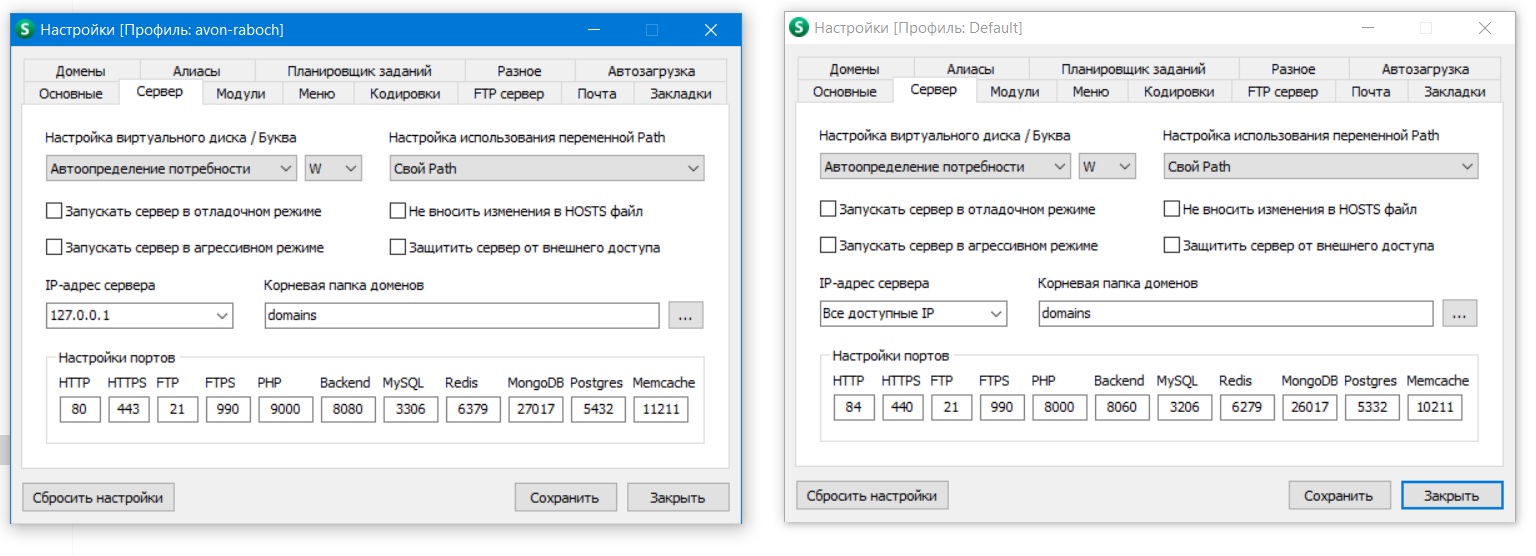Browse root domains folder in avon-raboch window
This screenshot has width=1536, height=556.
[x=685, y=315]
